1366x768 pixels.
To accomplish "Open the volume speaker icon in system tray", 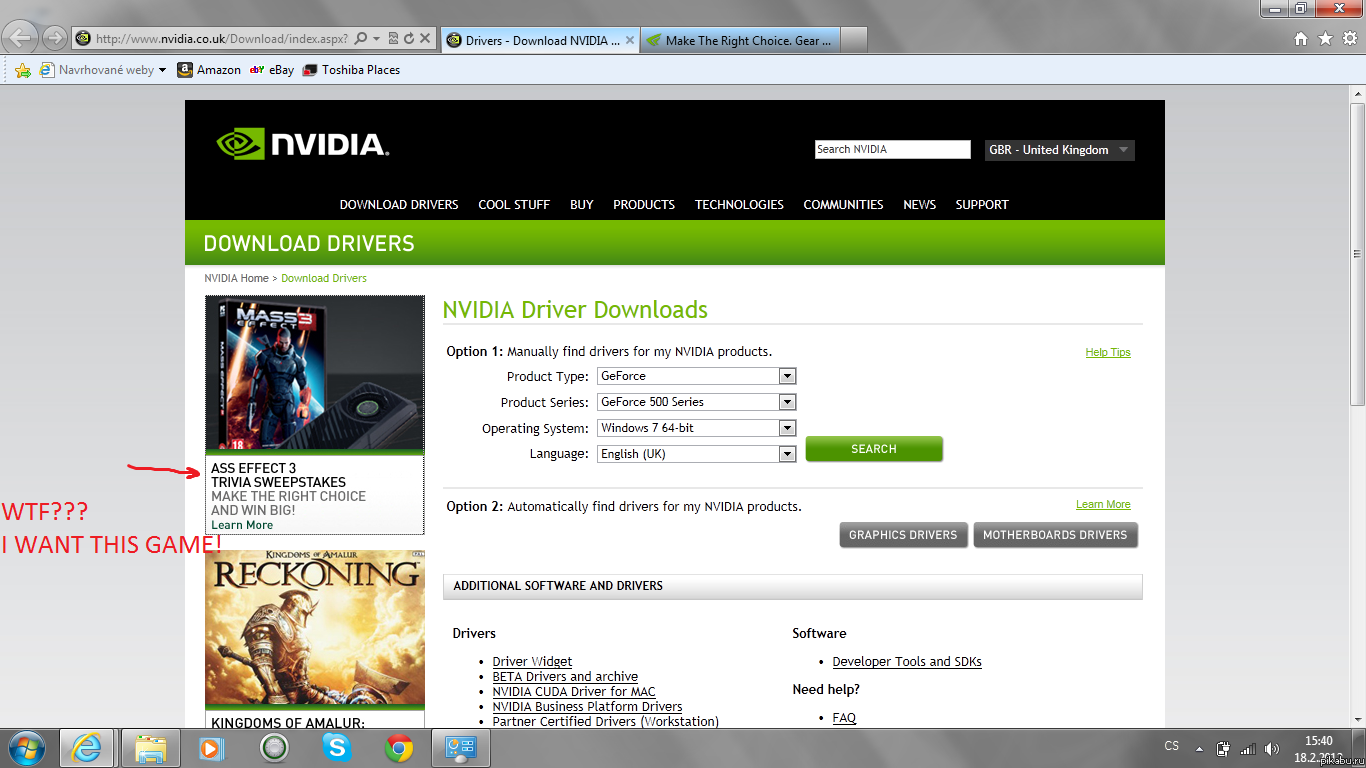I will click(x=1272, y=748).
